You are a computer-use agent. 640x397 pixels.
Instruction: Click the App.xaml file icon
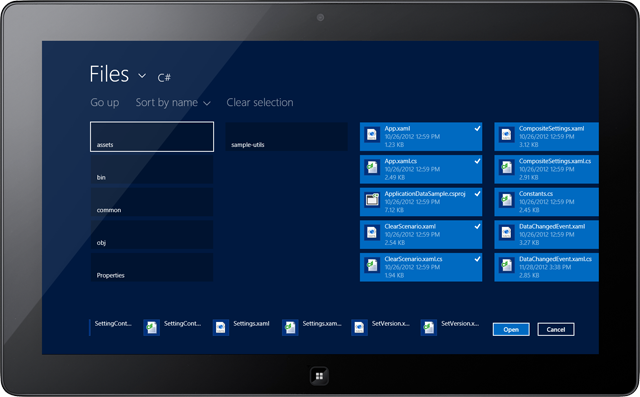click(x=372, y=134)
